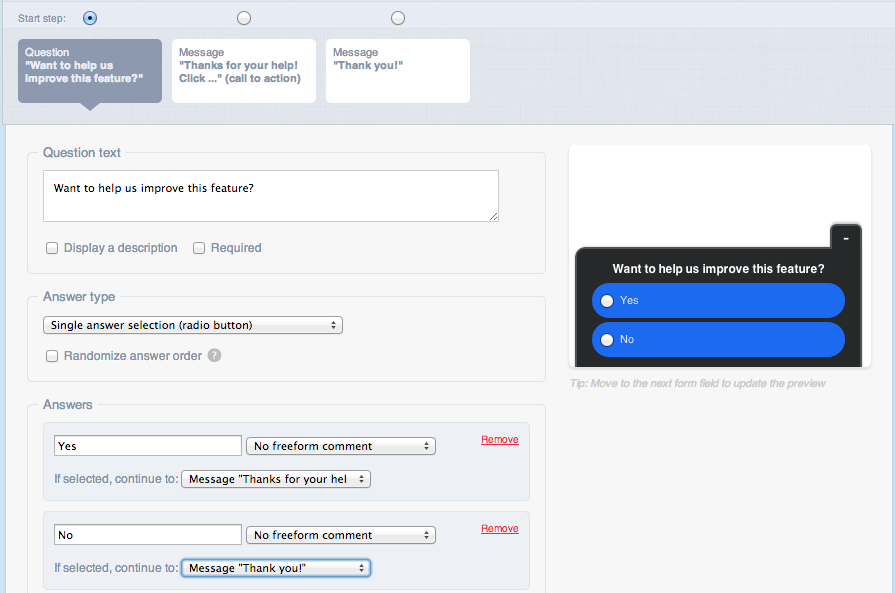Viewport: 895px width, 593px height.
Task: Open the 'Message Thank you!' continue-to dropdown
Action: click(276, 568)
